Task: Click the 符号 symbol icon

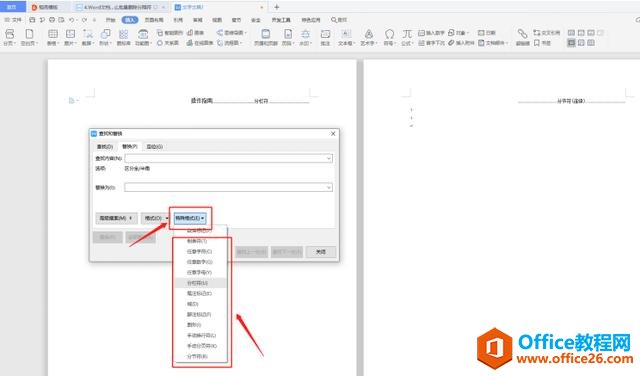Action: point(389,34)
